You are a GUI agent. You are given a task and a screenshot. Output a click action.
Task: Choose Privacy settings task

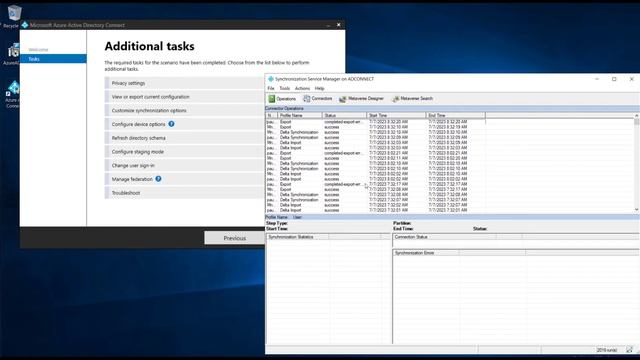pos(185,83)
